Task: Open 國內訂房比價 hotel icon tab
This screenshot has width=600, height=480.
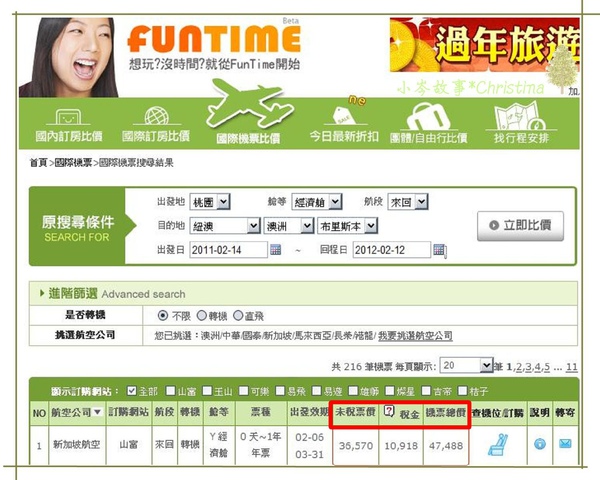Action: click(68, 125)
